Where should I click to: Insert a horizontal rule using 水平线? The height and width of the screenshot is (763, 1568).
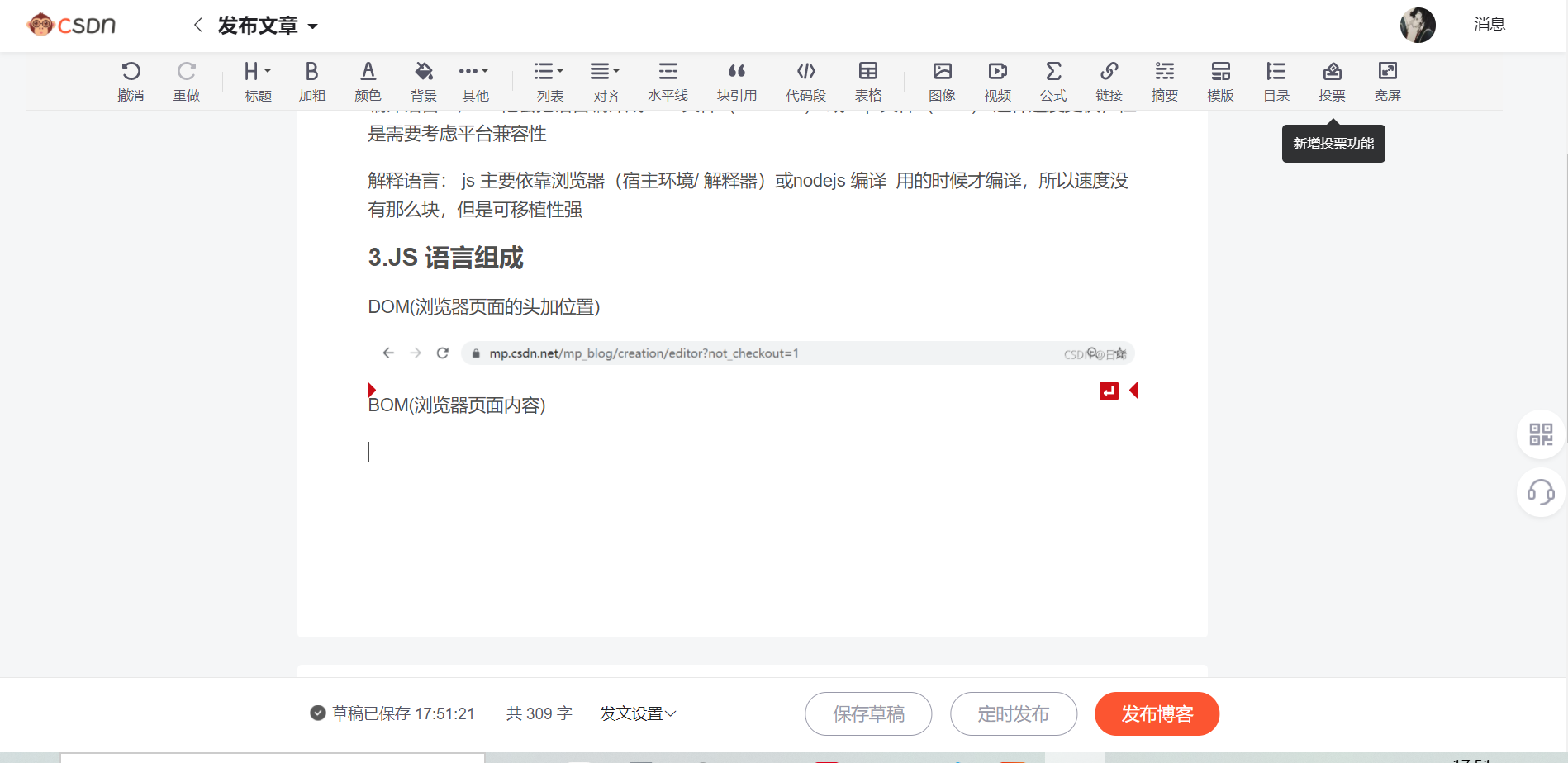click(x=668, y=80)
